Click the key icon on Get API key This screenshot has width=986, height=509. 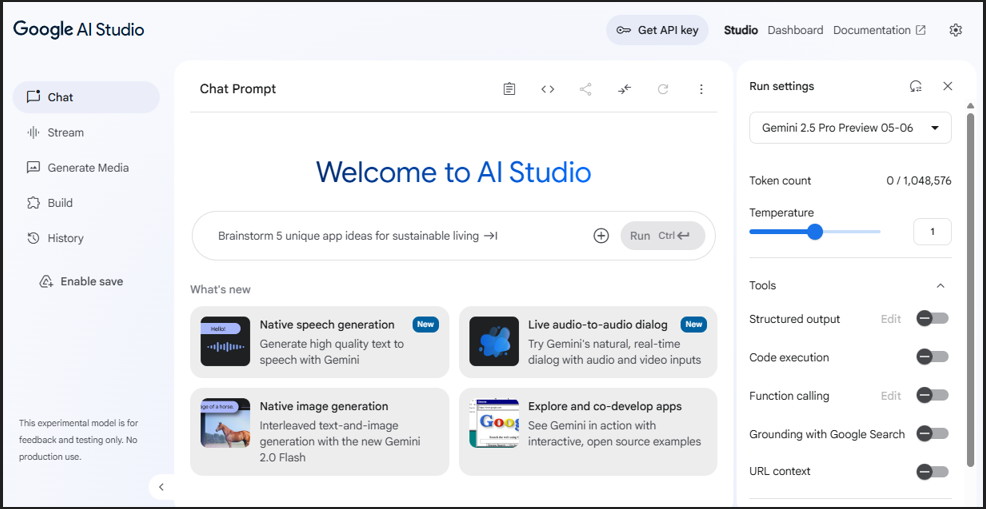[624, 30]
